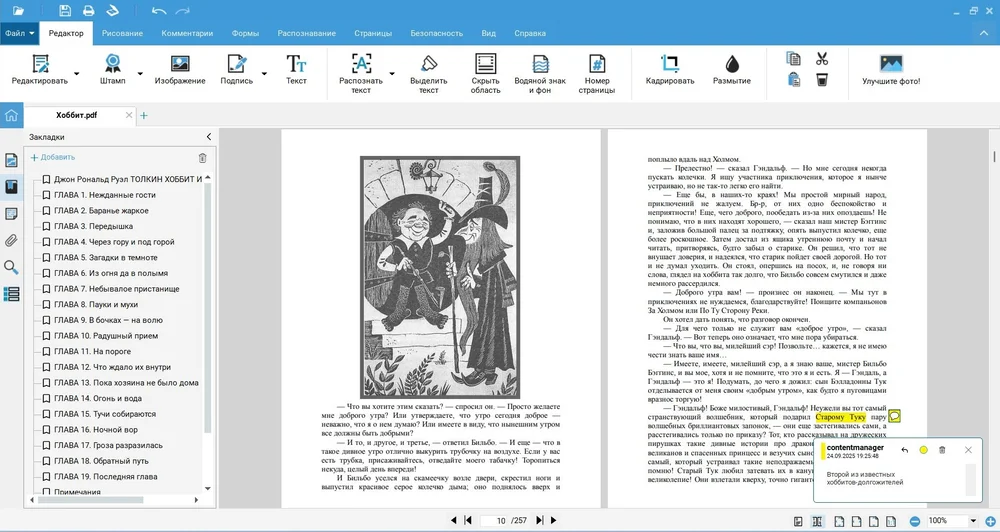Click the delete bin icon in ribbon
Image resolution: width=1000 pixels, height=532 pixels.
822,80
